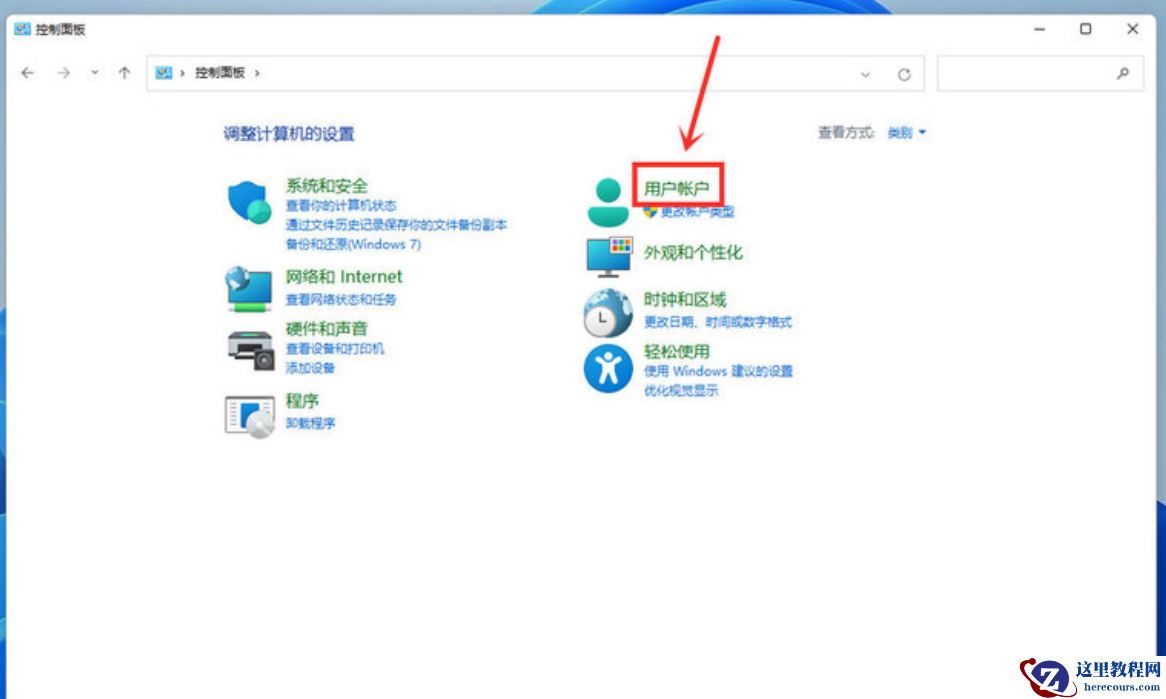Image resolution: width=1166 pixels, height=699 pixels.
Task: Click the 控制面板 title bar entry
Action: pyautogui.click(x=62, y=30)
